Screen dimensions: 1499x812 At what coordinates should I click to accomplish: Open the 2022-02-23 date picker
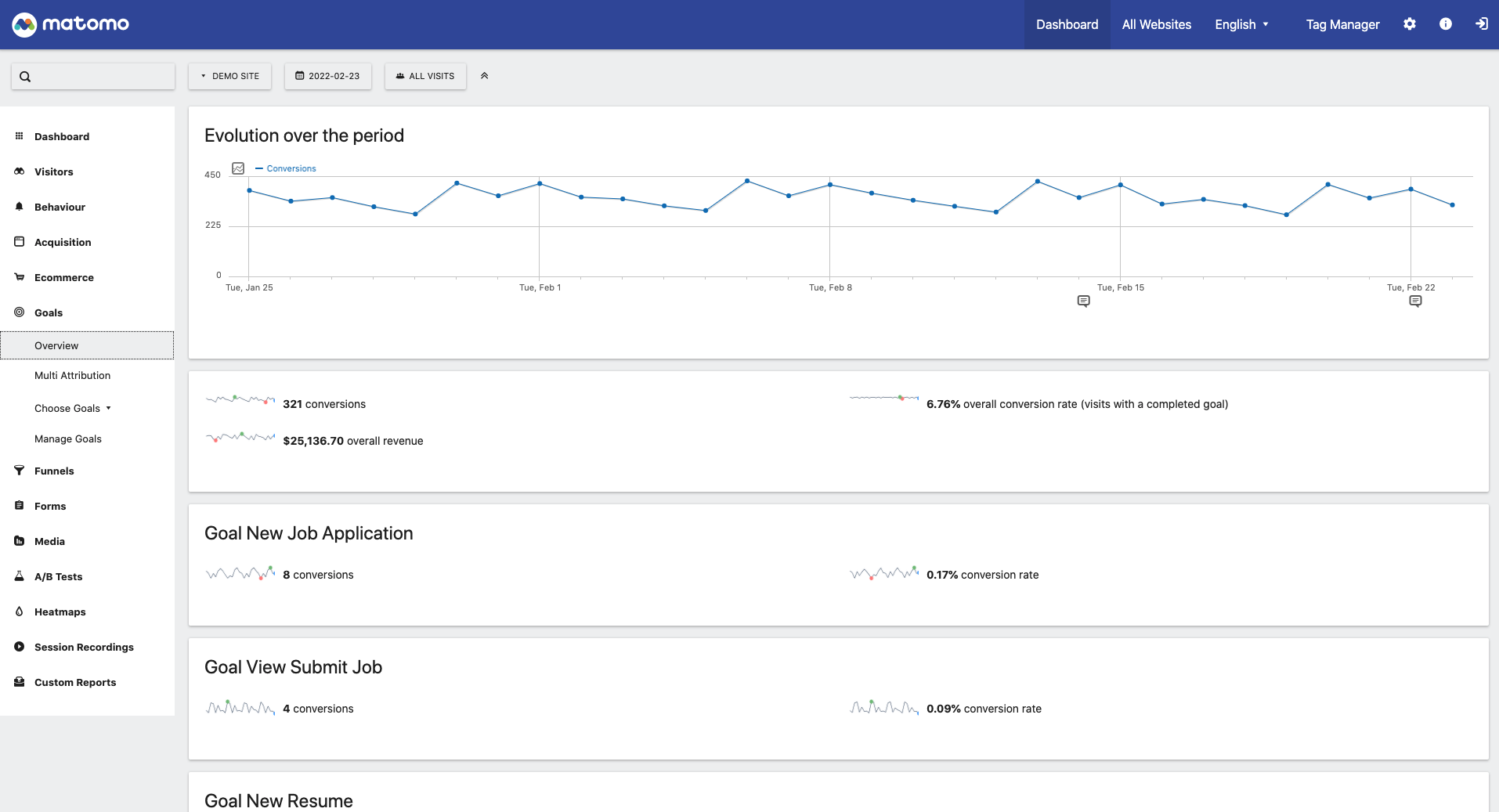click(327, 76)
